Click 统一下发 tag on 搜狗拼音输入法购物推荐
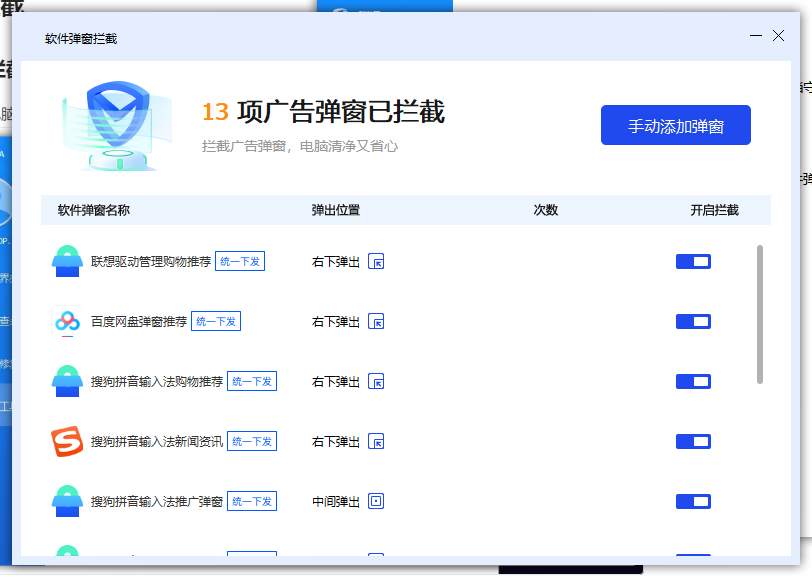Screen dimensions: 812x577 [252, 381]
